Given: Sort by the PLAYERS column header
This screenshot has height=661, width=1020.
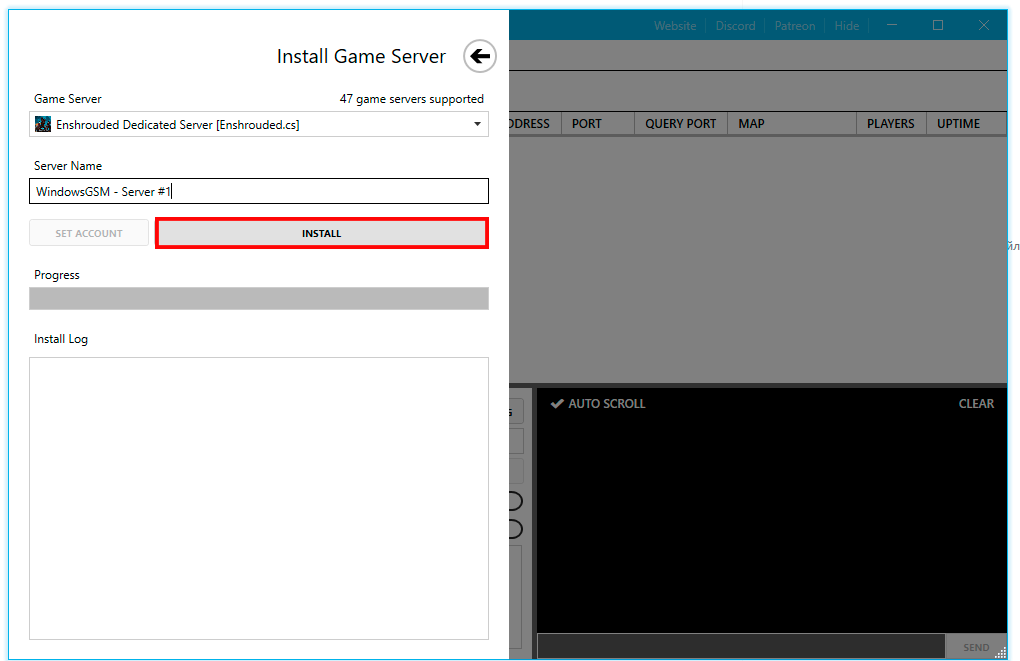Looking at the screenshot, I should [891, 124].
